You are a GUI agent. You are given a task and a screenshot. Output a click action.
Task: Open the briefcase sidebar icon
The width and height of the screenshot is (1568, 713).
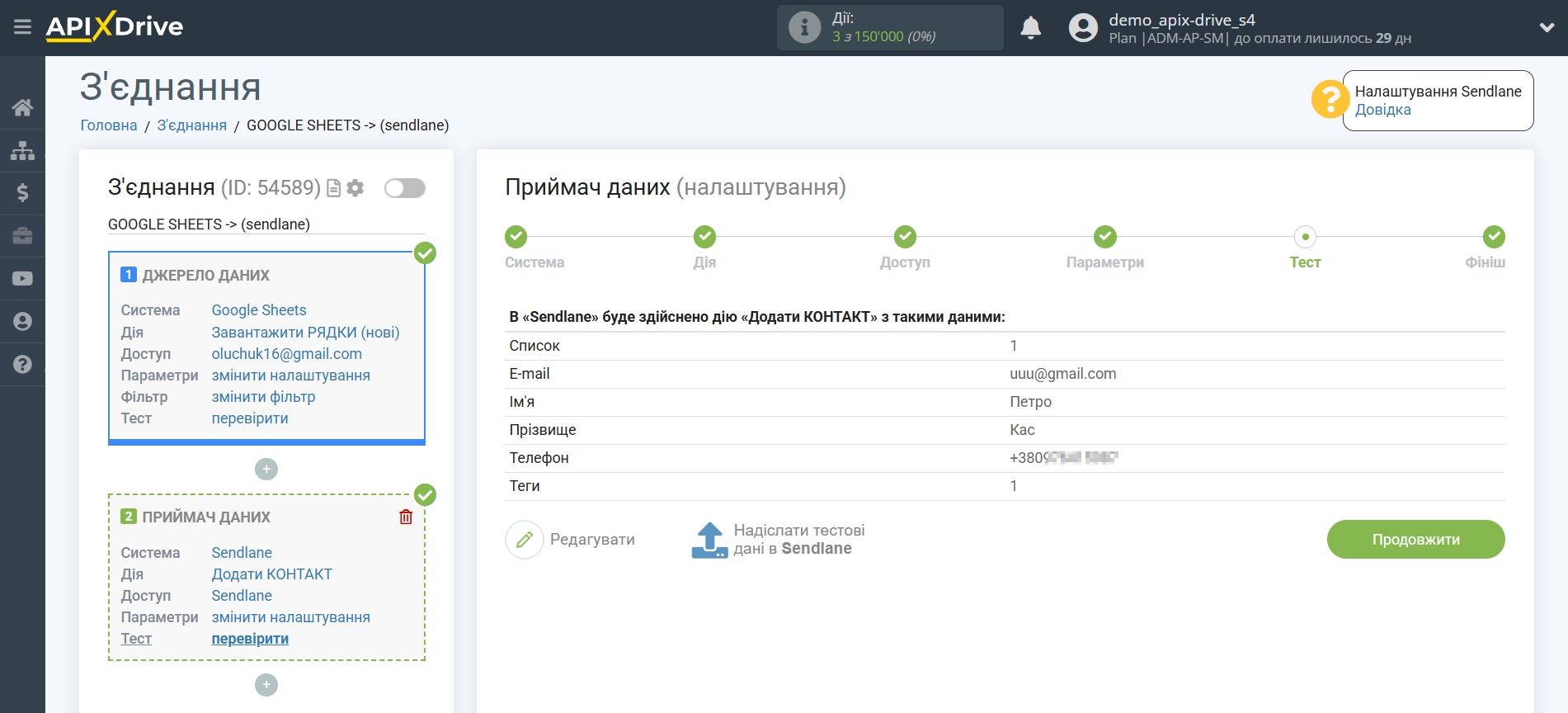pyautogui.click(x=22, y=236)
